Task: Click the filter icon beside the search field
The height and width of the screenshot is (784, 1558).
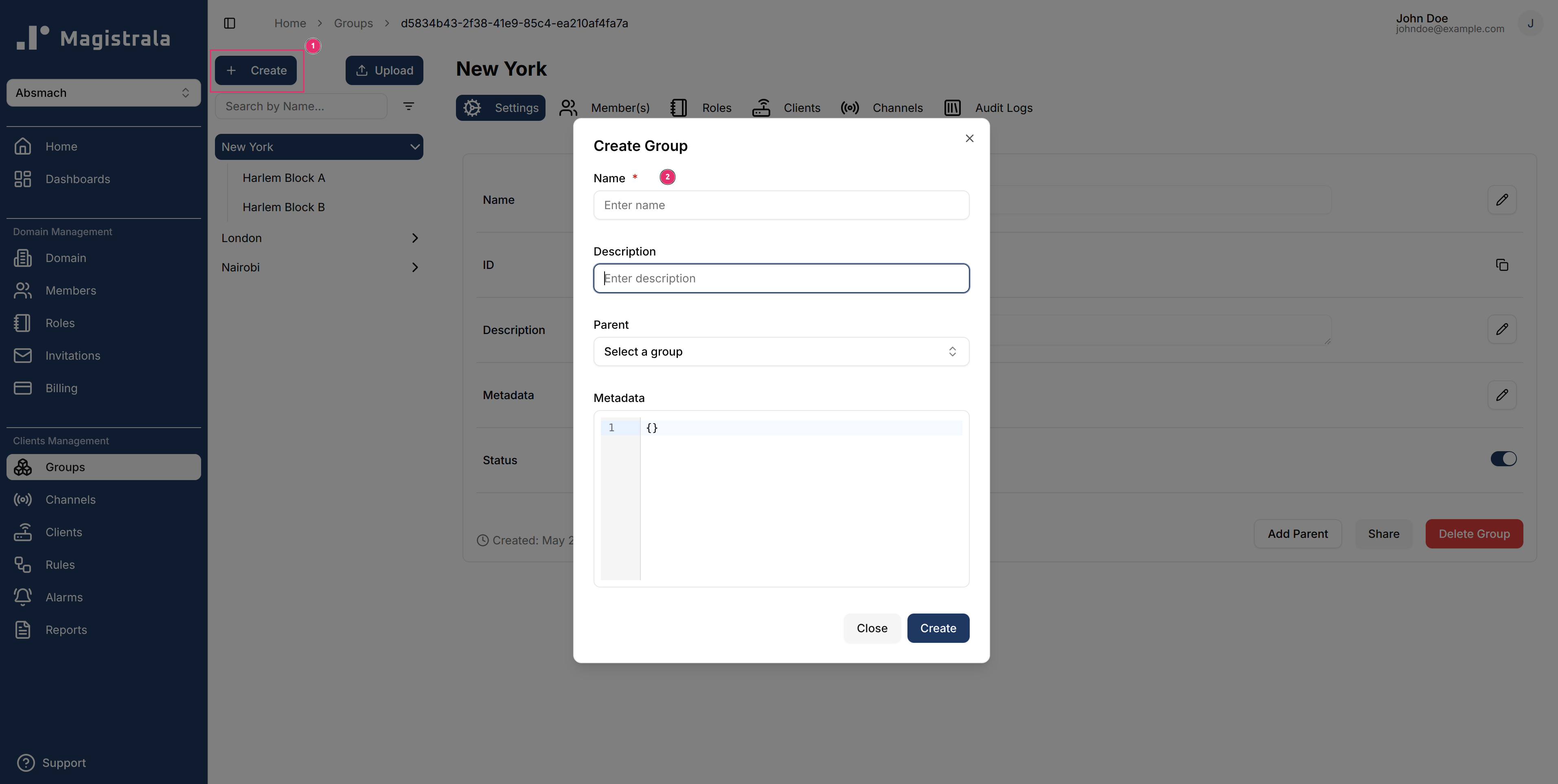Action: click(x=409, y=106)
